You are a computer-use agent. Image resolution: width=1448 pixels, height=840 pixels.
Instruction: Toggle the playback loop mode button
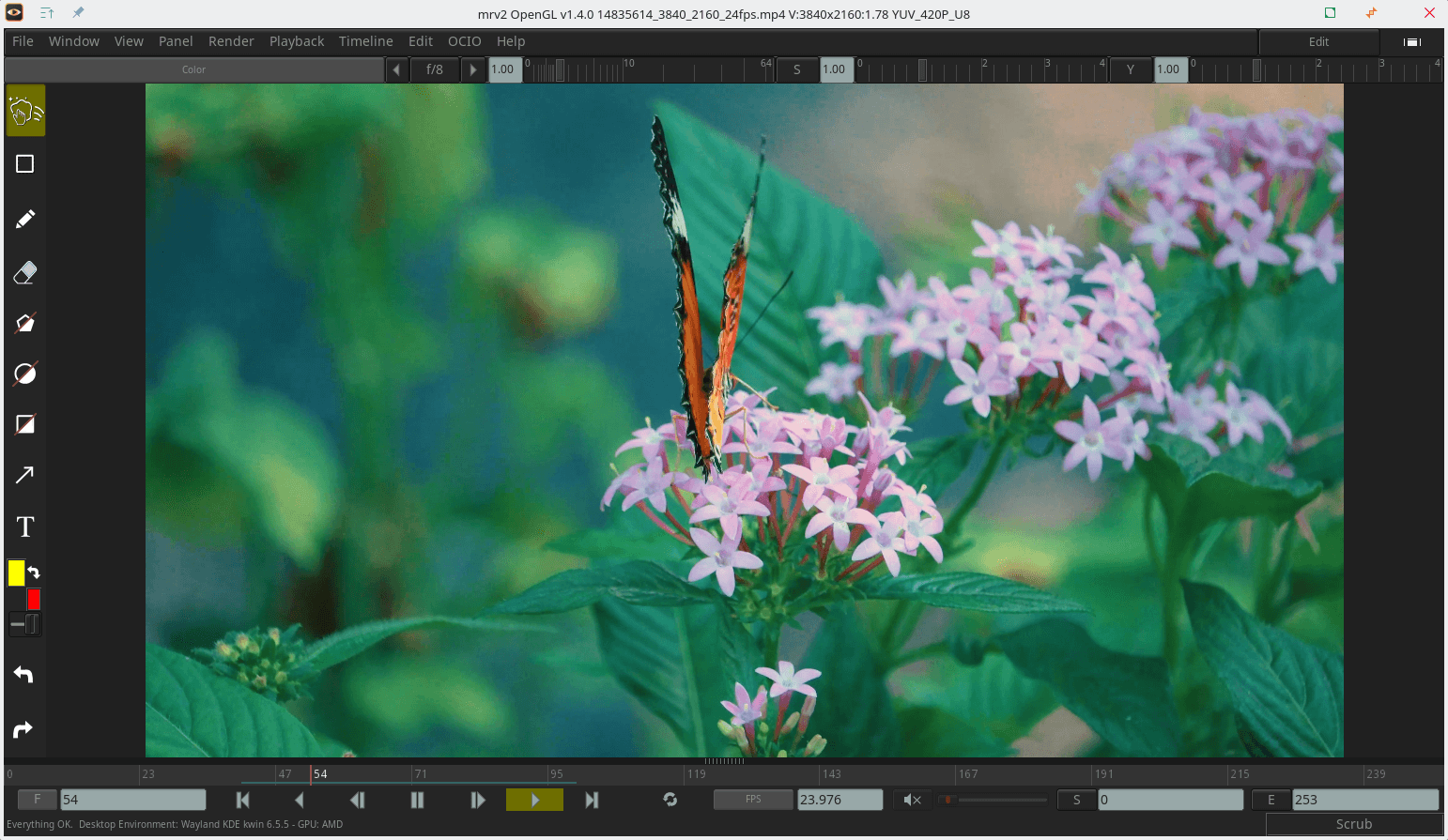point(670,800)
